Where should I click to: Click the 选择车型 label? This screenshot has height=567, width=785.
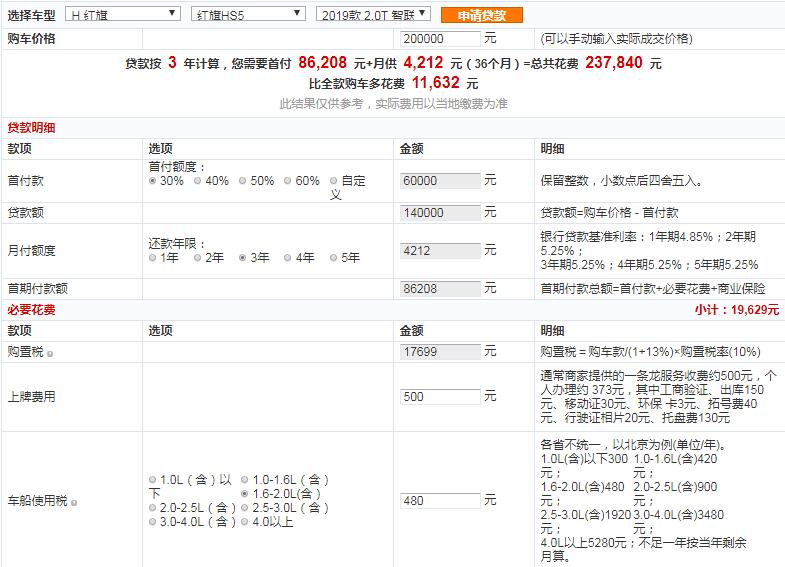[x=31, y=15]
